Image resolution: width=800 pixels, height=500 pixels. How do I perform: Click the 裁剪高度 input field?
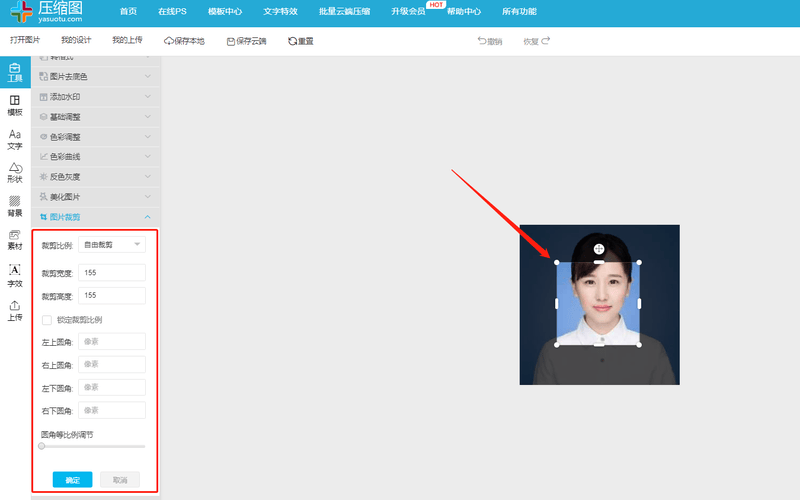112,295
